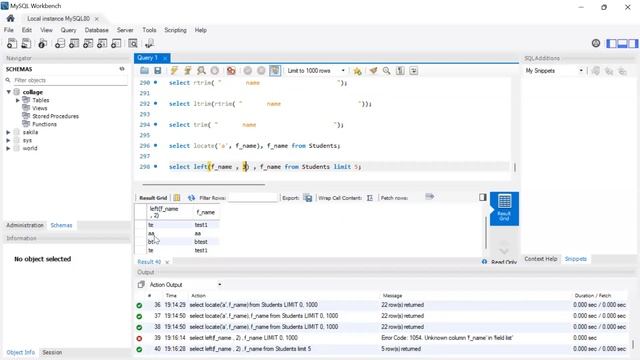Open the Database menu

point(96,30)
